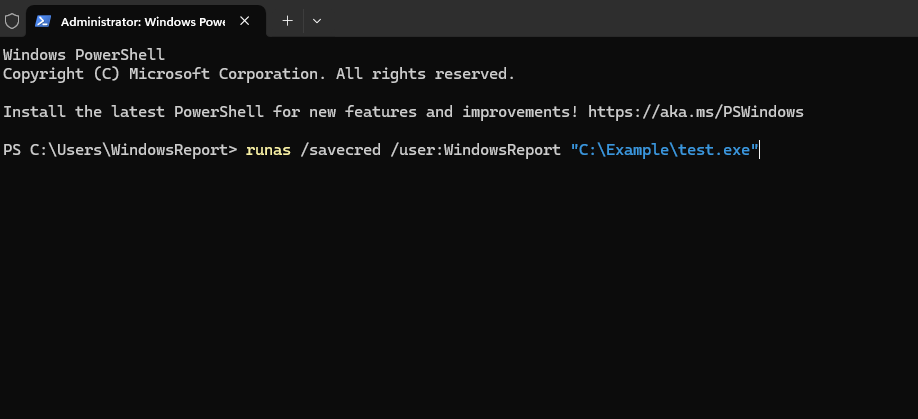
Task: Click the "PS C:\Users\WindowsReport>" prompt
Action: (120, 150)
